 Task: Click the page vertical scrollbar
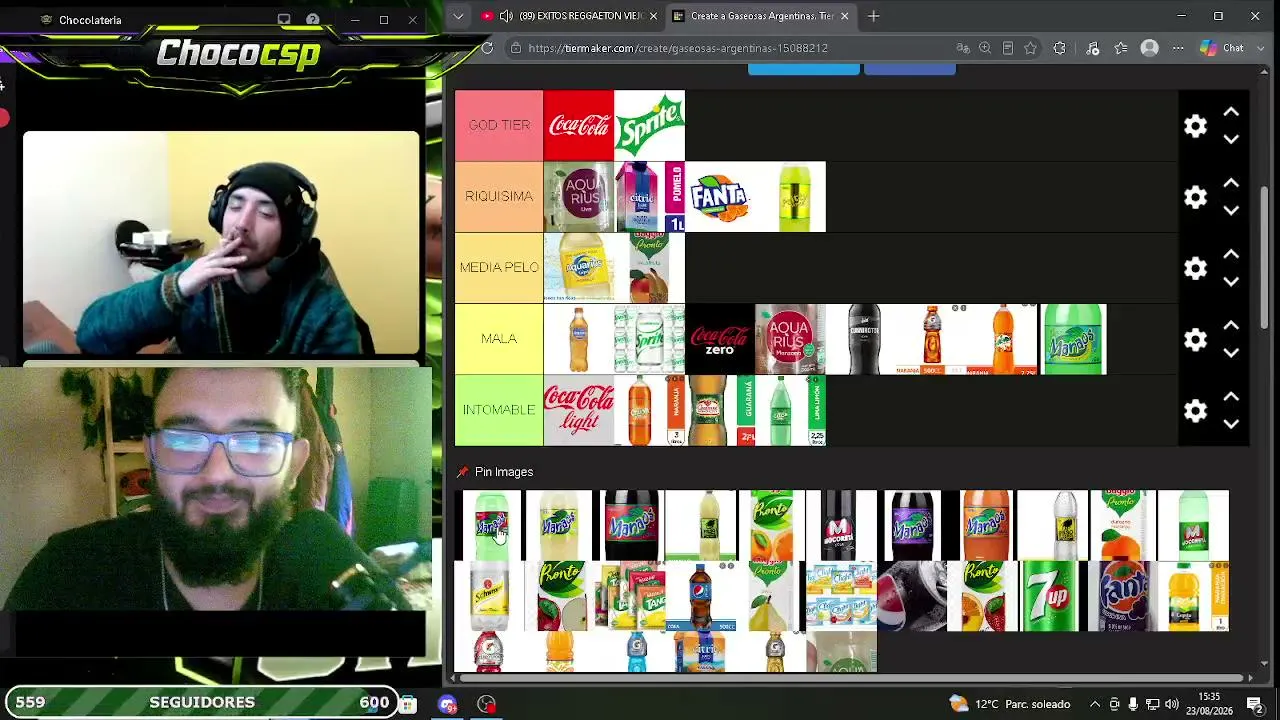pyautogui.click(x=1265, y=258)
